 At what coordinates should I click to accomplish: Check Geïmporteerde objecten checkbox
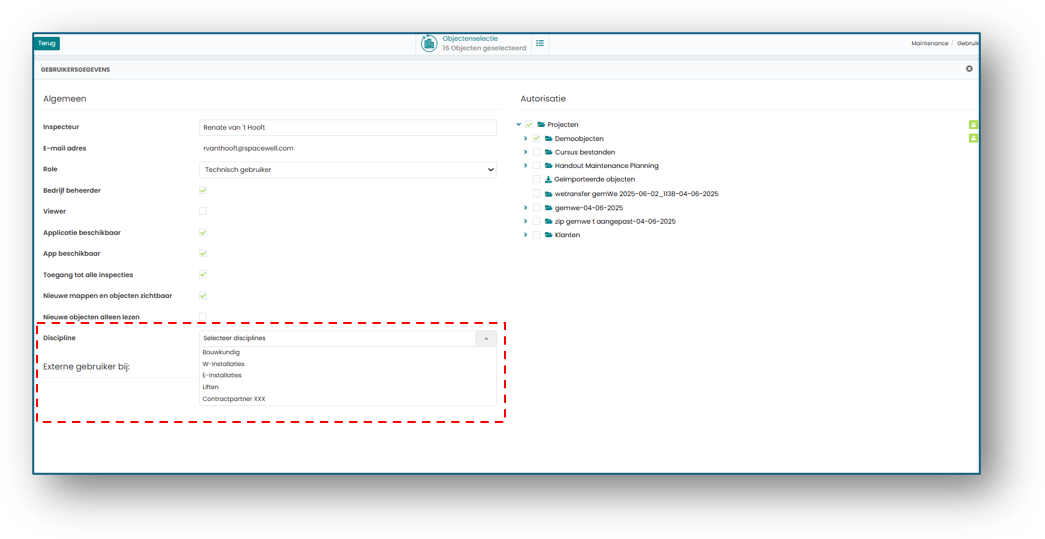(536, 179)
